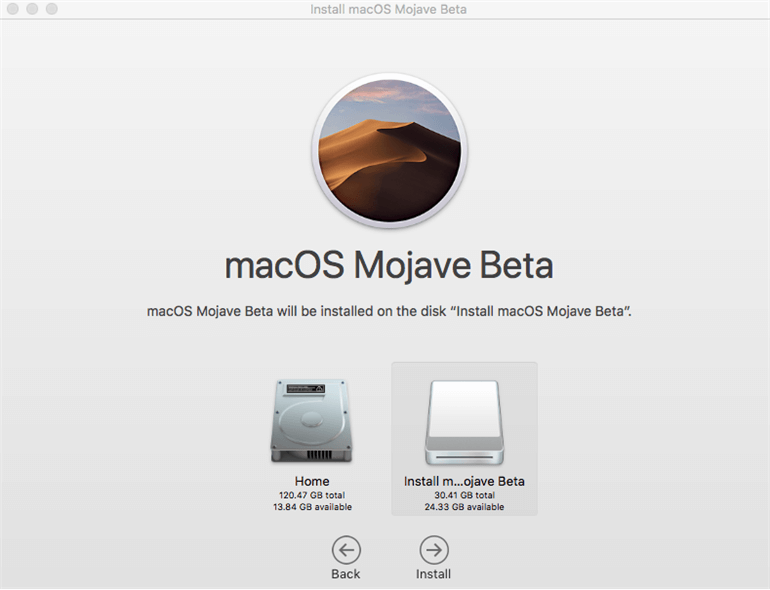Click the window zoom button
This screenshot has width=770, height=590.
click(52, 9)
